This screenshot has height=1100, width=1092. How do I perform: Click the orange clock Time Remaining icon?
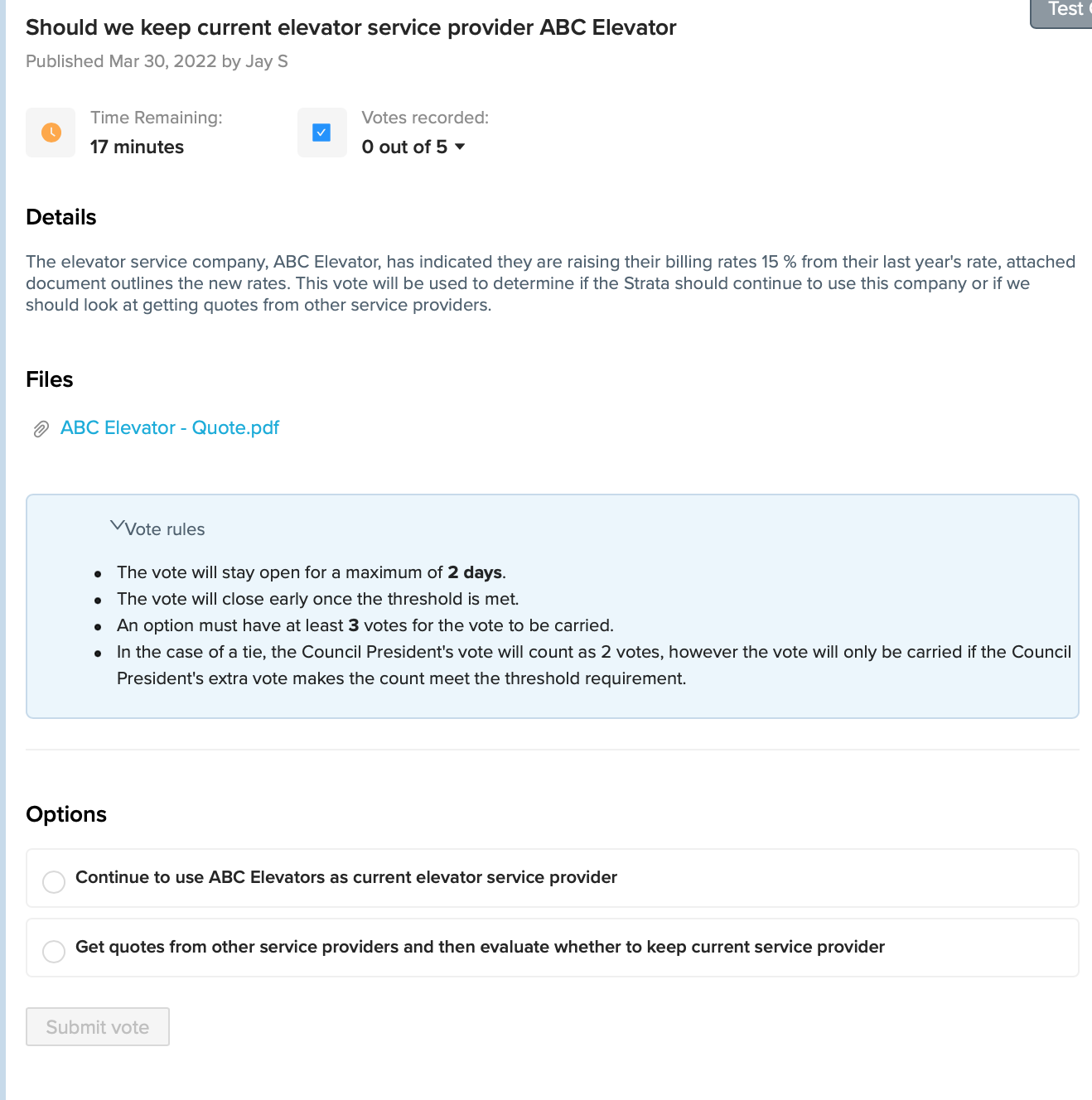pos(51,133)
